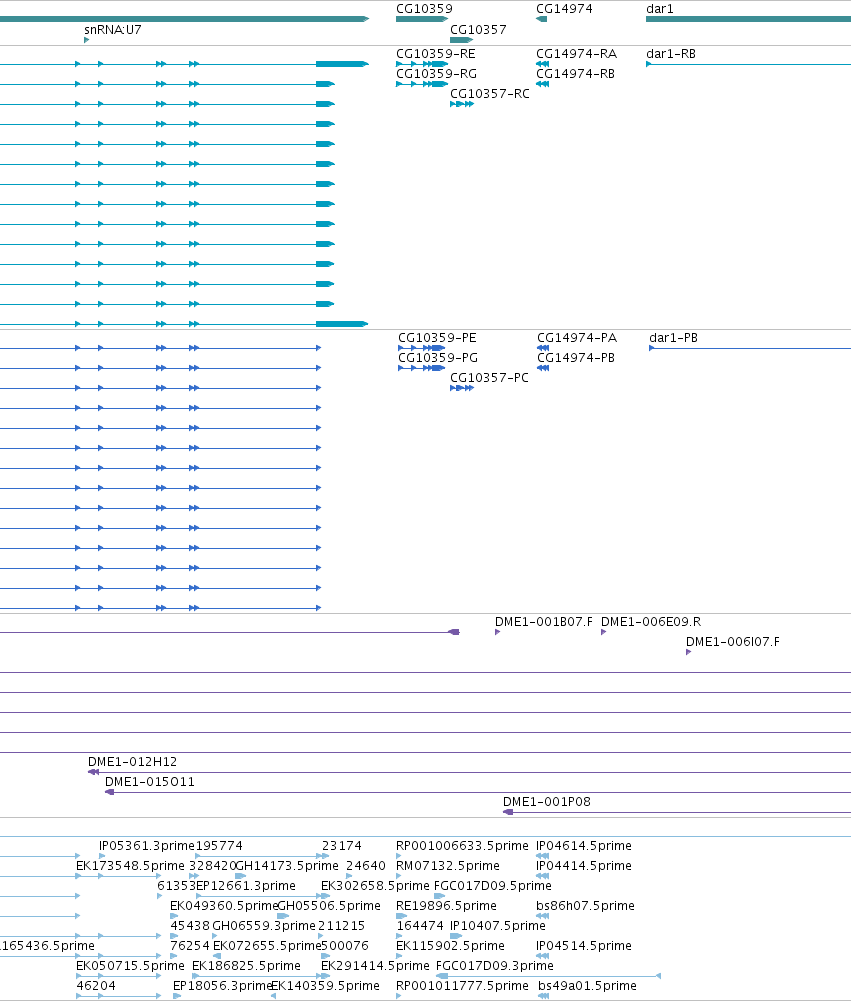The height and width of the screenshot is (1001, 851).
Task: Click EST EK049360.5prime
Action: (x=224, y=906)
